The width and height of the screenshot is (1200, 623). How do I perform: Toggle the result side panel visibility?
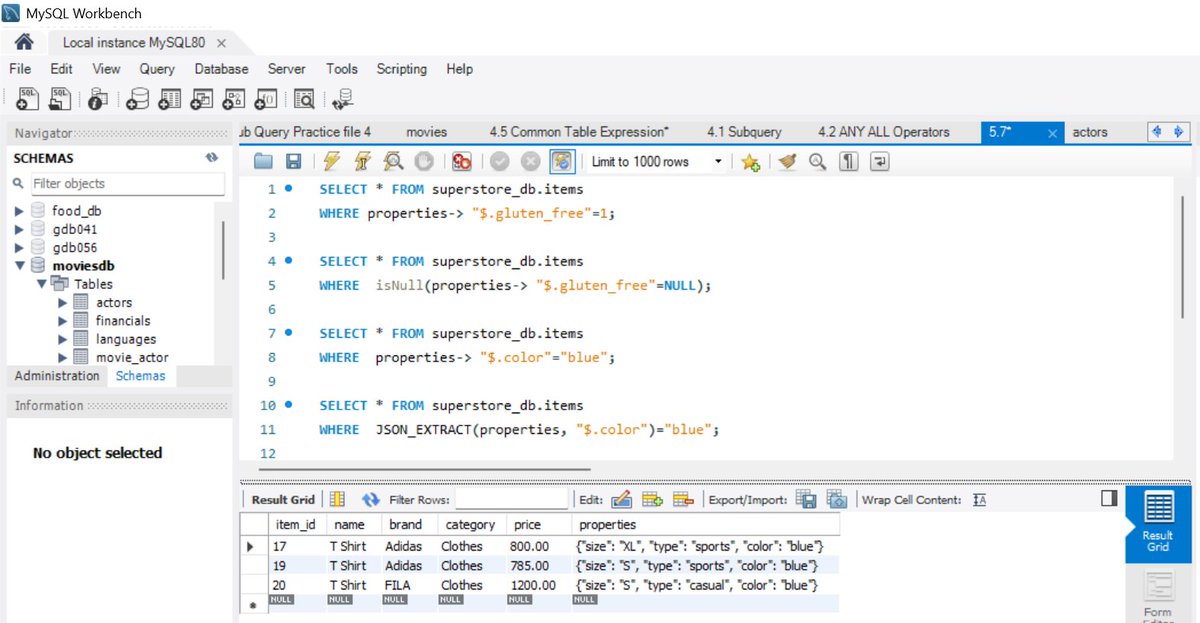tap(1108, 498)
